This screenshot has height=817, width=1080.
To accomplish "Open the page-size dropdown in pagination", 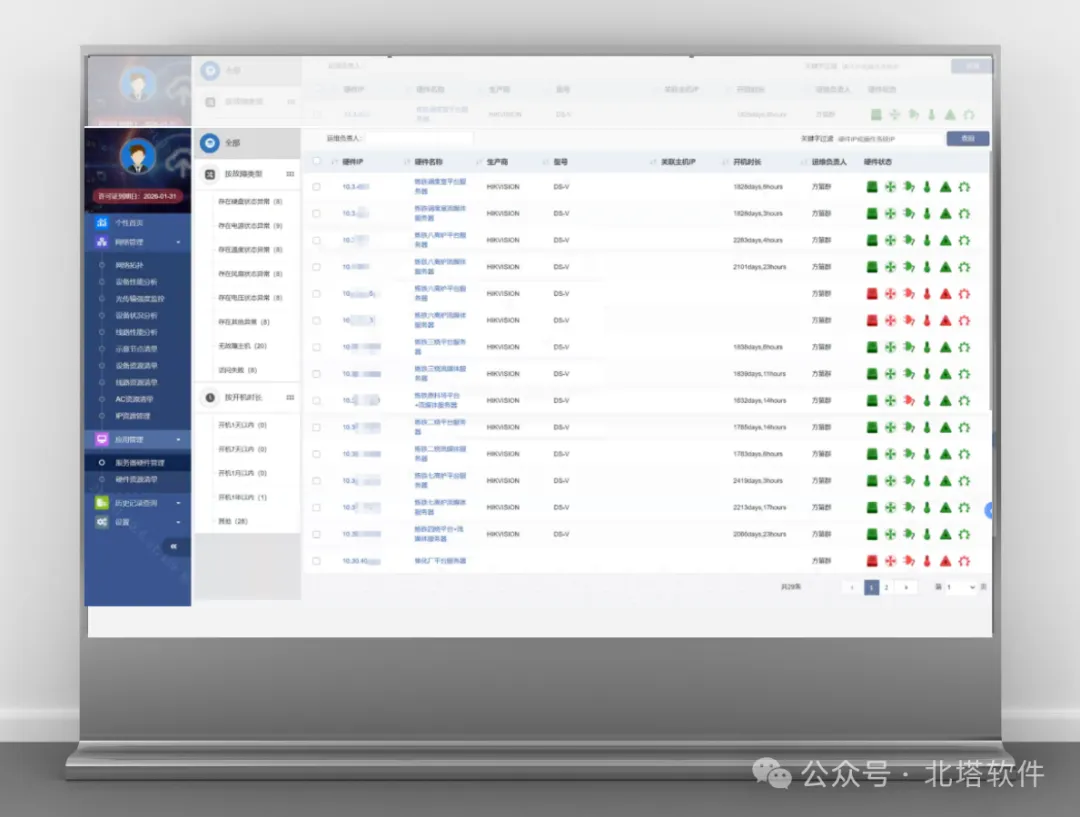I will pos(961,588).
